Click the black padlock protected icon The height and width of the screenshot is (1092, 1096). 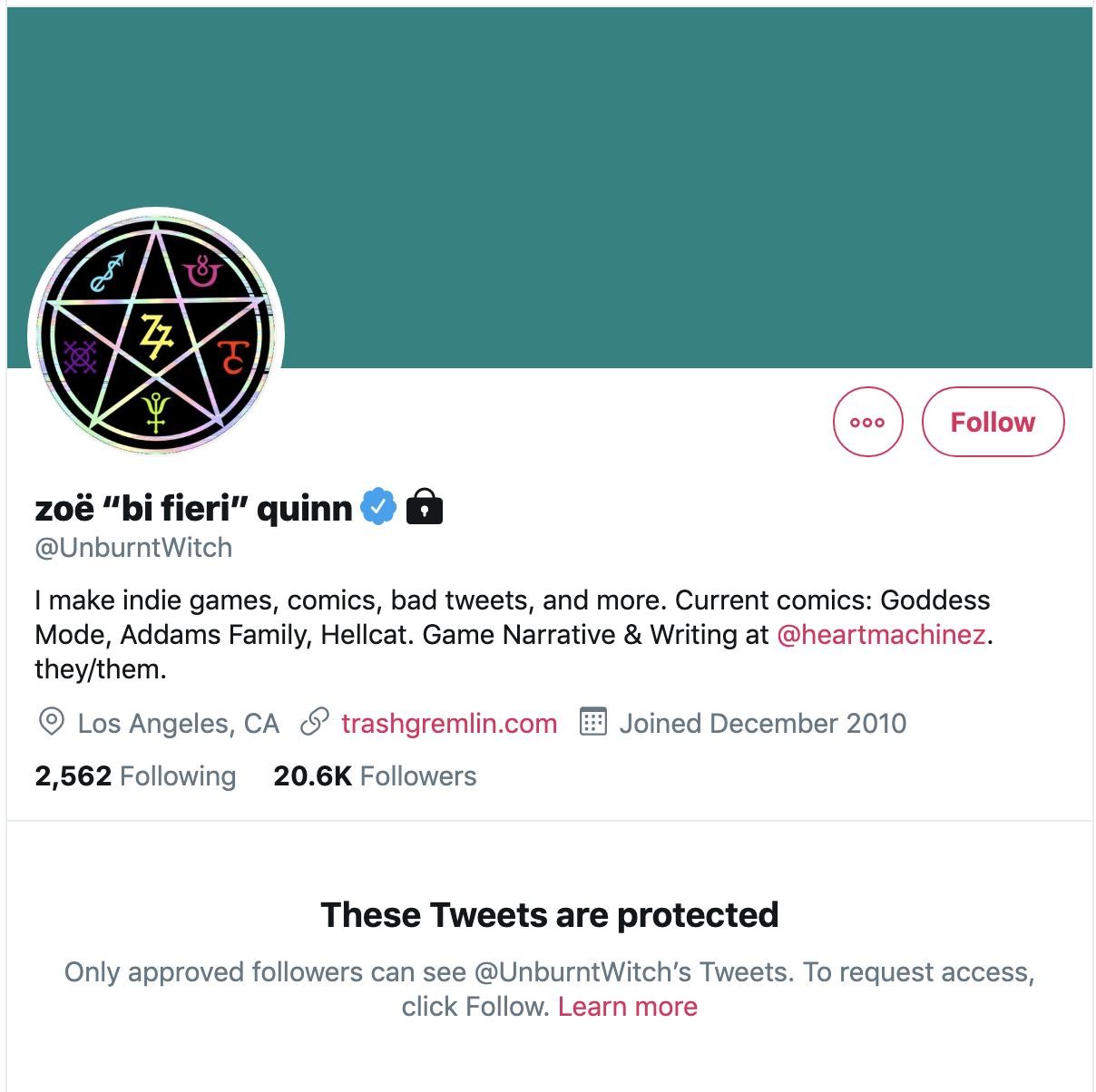pos(424,507)
